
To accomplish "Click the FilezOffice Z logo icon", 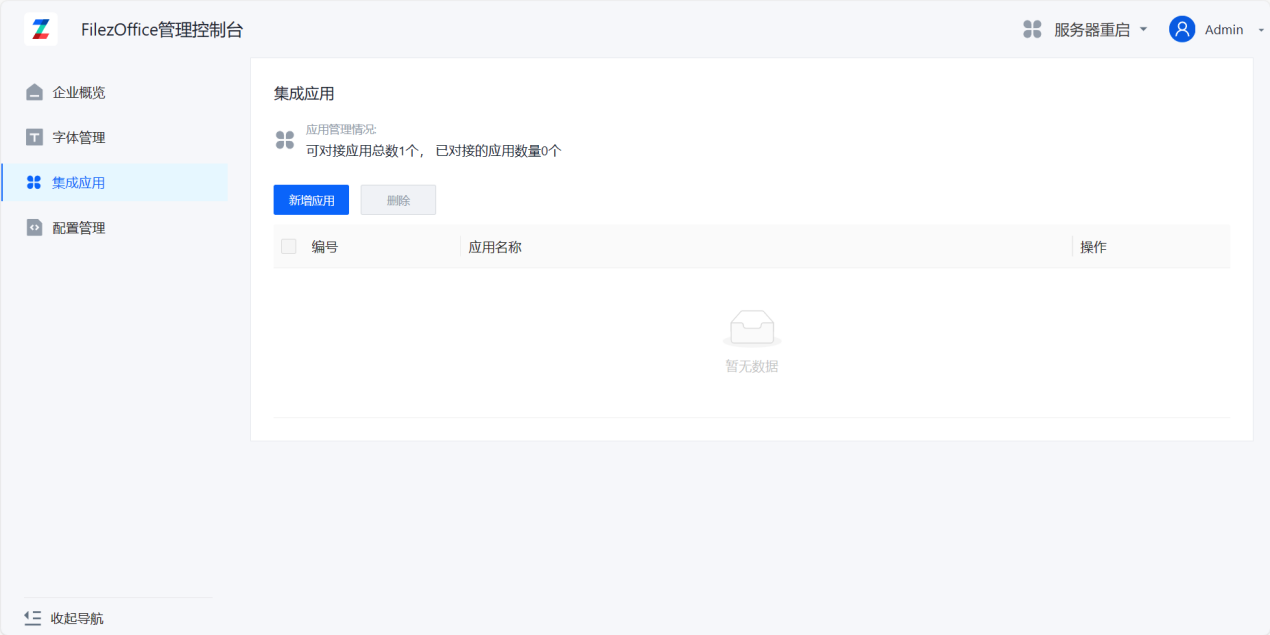I will (40, 28).
